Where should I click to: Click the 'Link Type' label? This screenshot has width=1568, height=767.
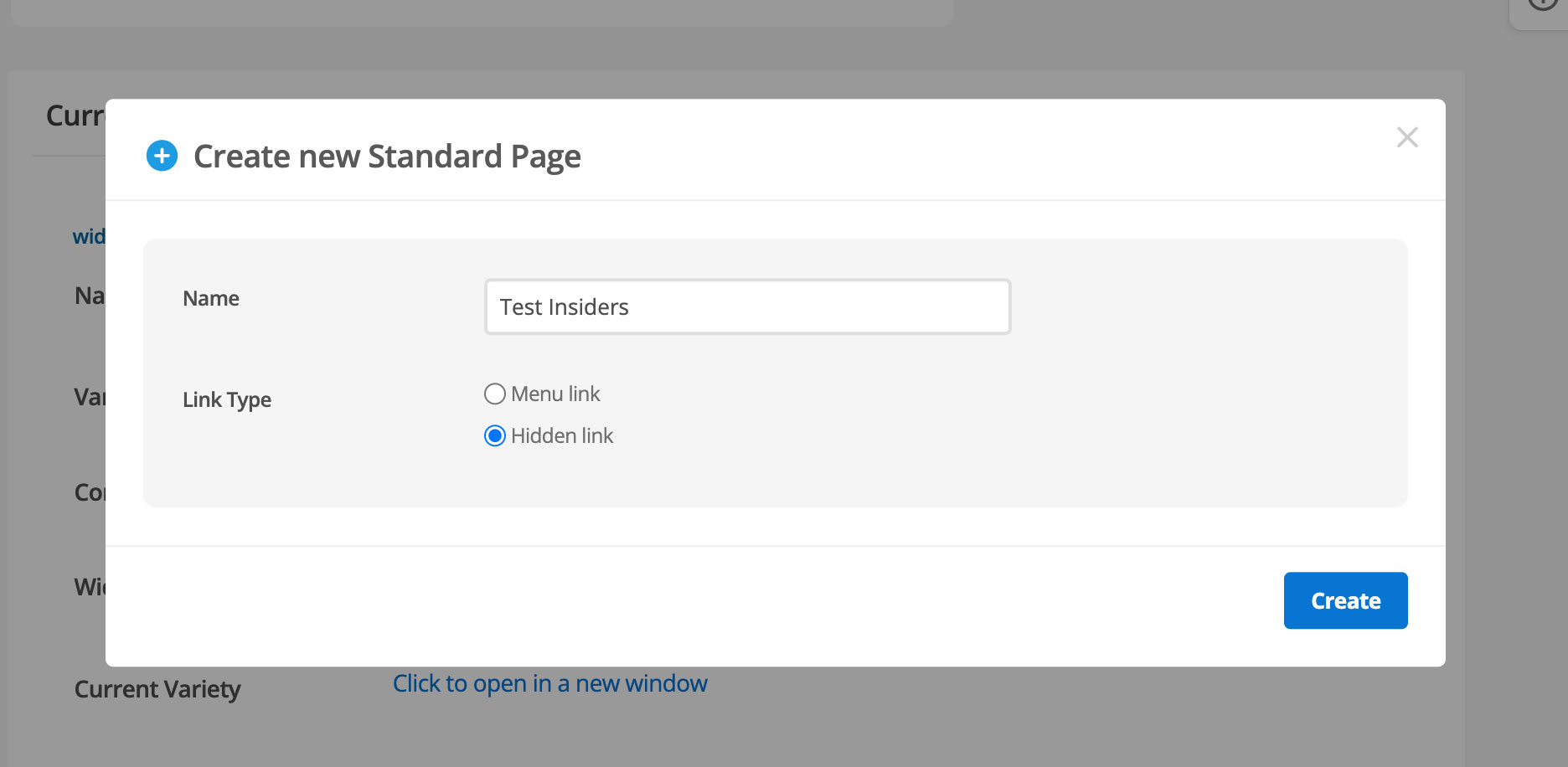pyautogui.click(x=227, y=399)
